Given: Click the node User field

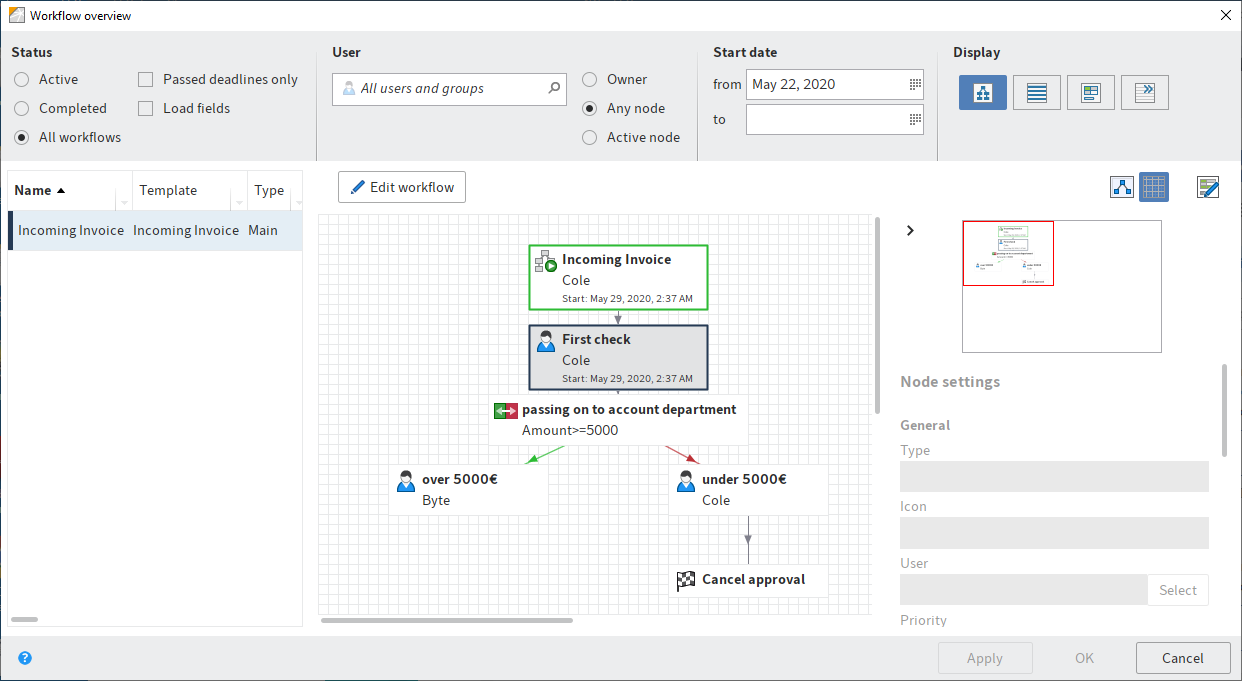Looking at the screenshot, I should click(x=1023, y=590).
